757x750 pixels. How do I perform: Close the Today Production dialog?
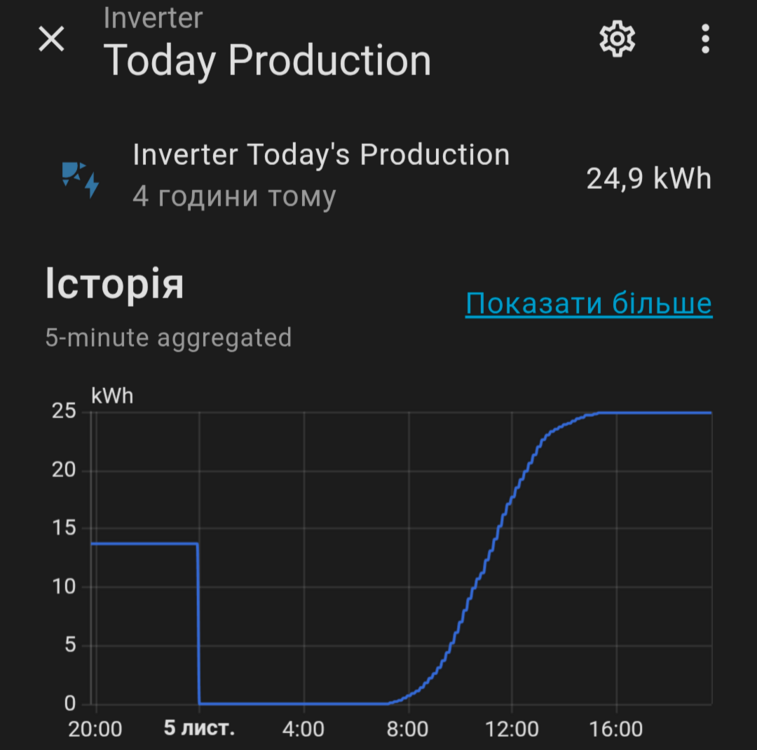pyautogui.click(x=51, y=39)
